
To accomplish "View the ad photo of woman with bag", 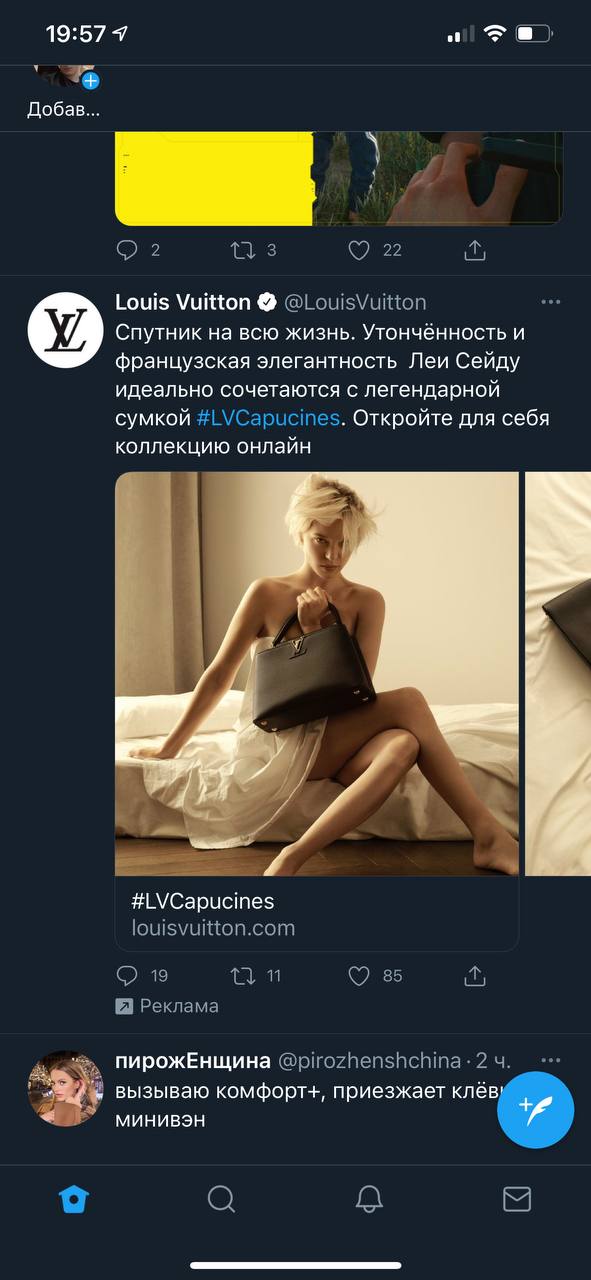I will pyautogui.click(x=317, y=674).
